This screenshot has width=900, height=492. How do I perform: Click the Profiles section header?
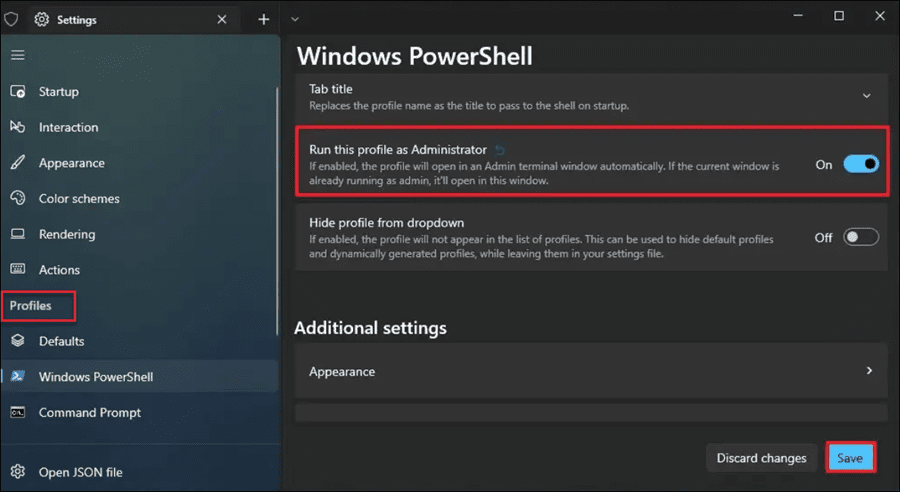pos(30,305)
